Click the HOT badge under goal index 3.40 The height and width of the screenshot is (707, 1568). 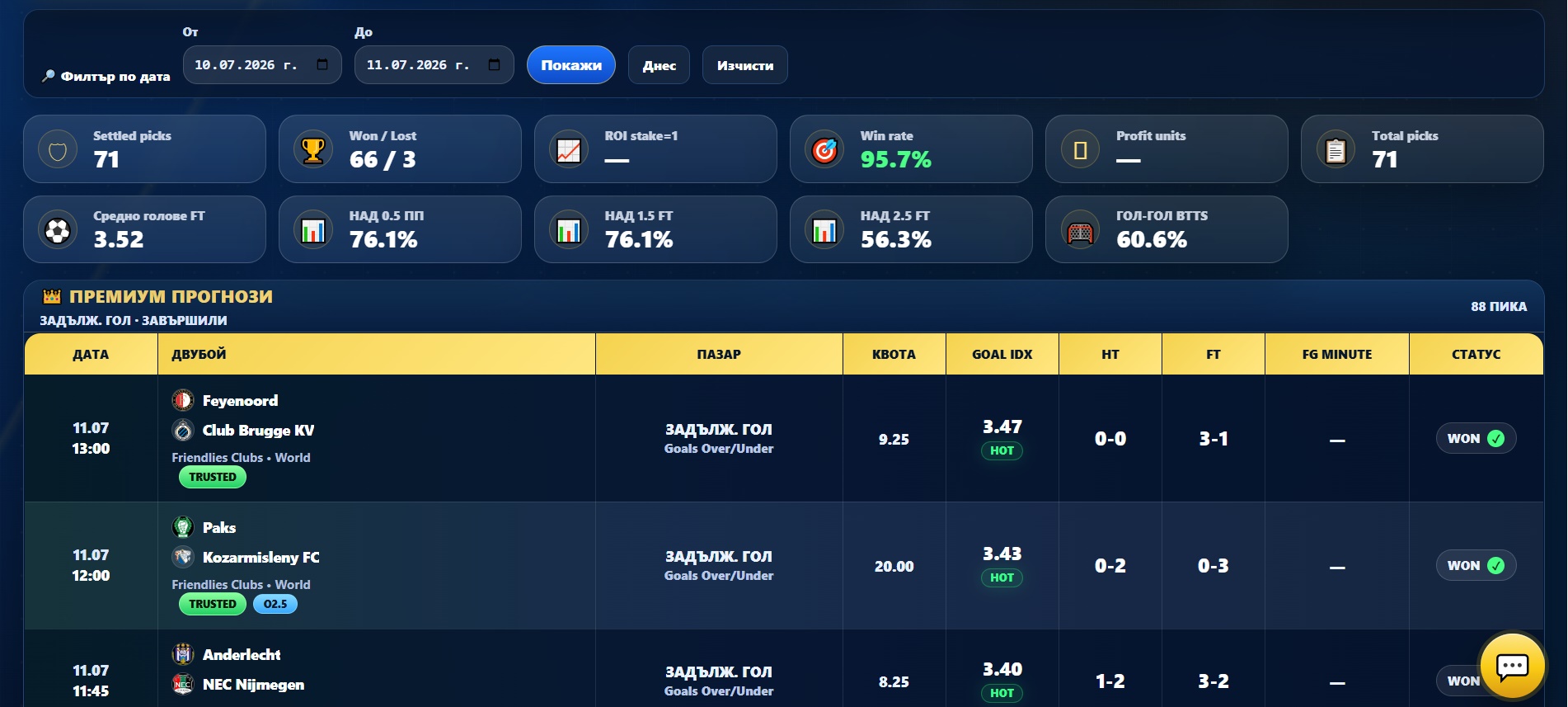click(x=1002, y=694)
